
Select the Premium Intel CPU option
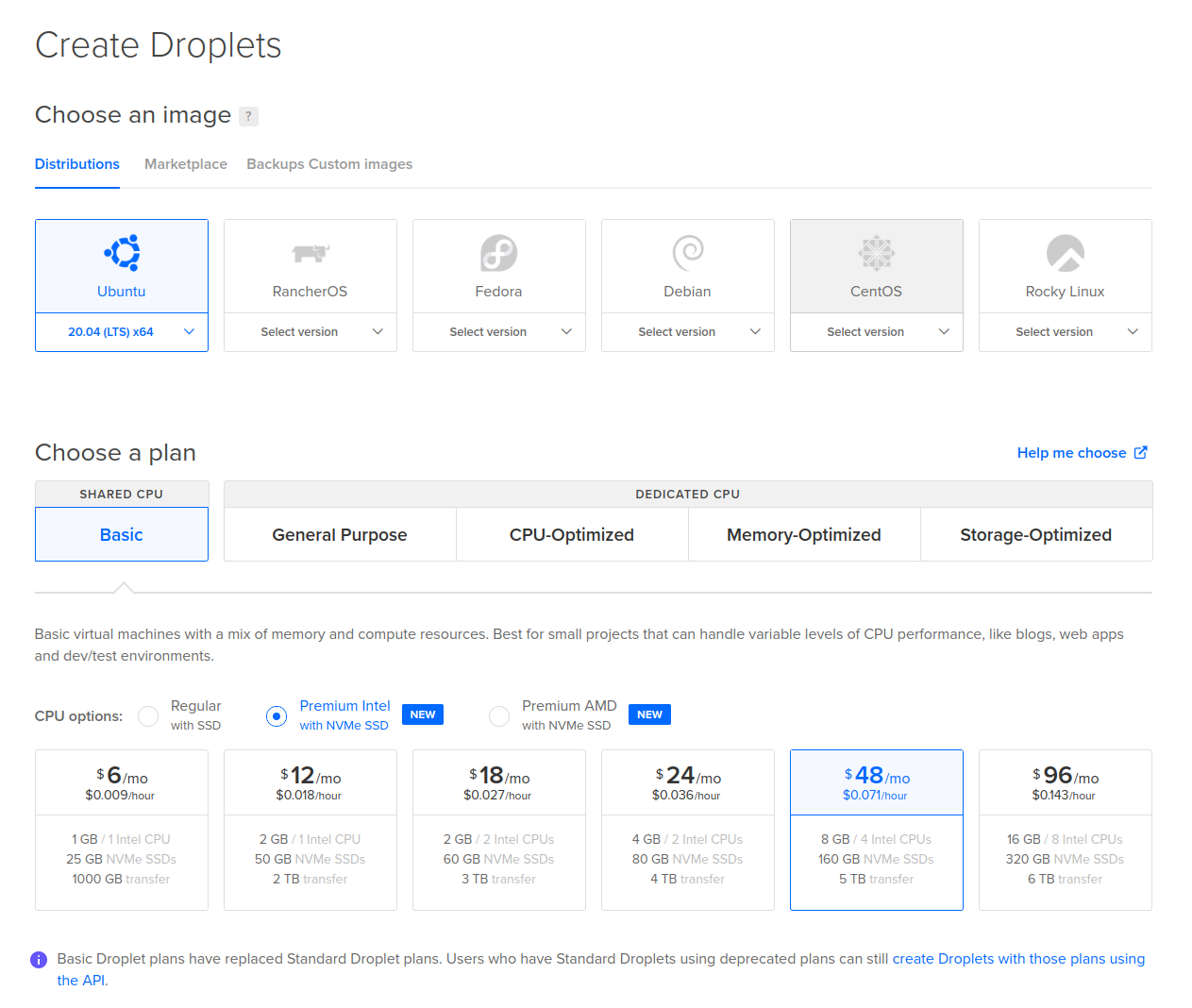pyautogui.click(x=276, y=715)
